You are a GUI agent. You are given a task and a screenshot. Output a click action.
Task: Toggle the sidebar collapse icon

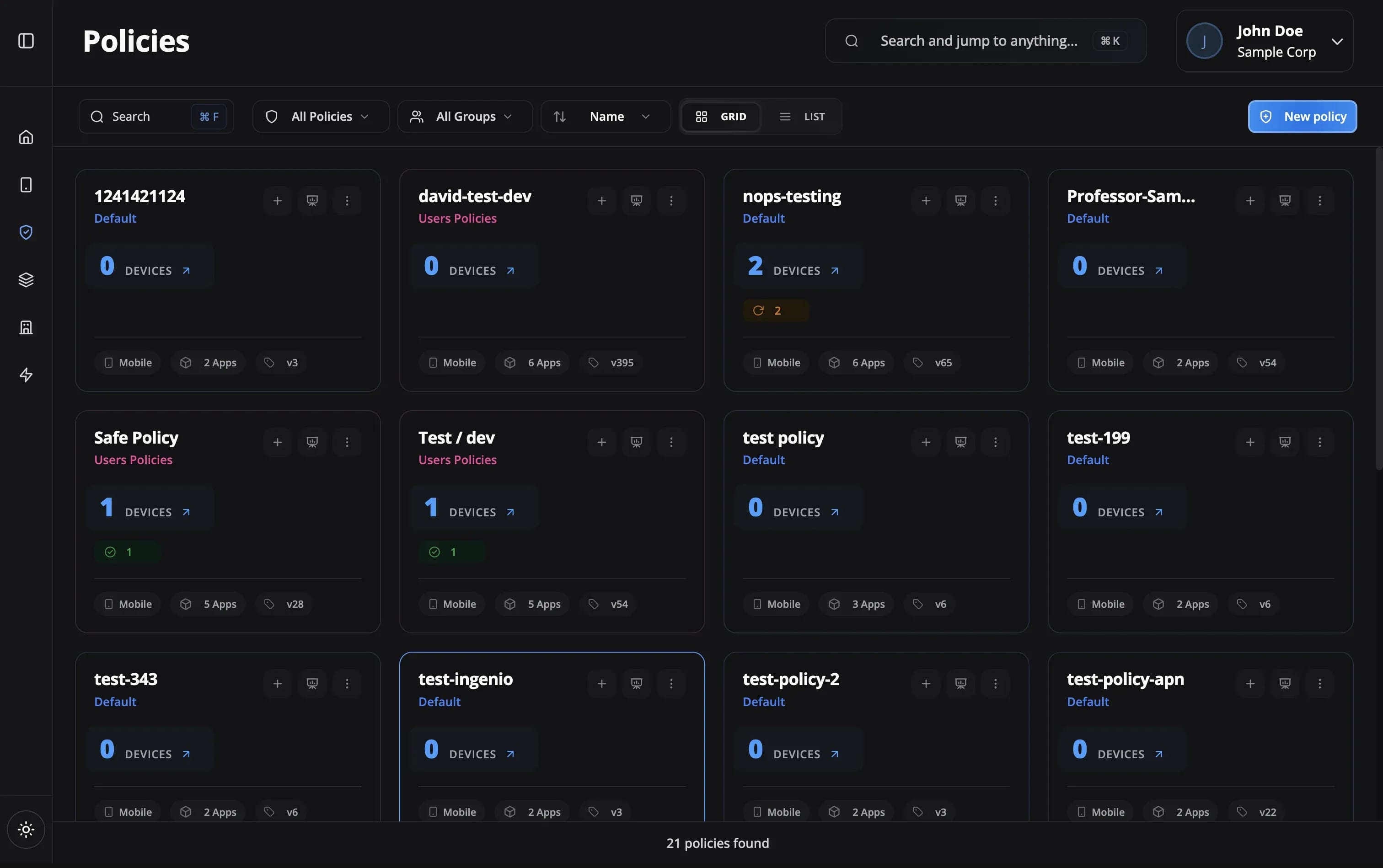[26, 41]
